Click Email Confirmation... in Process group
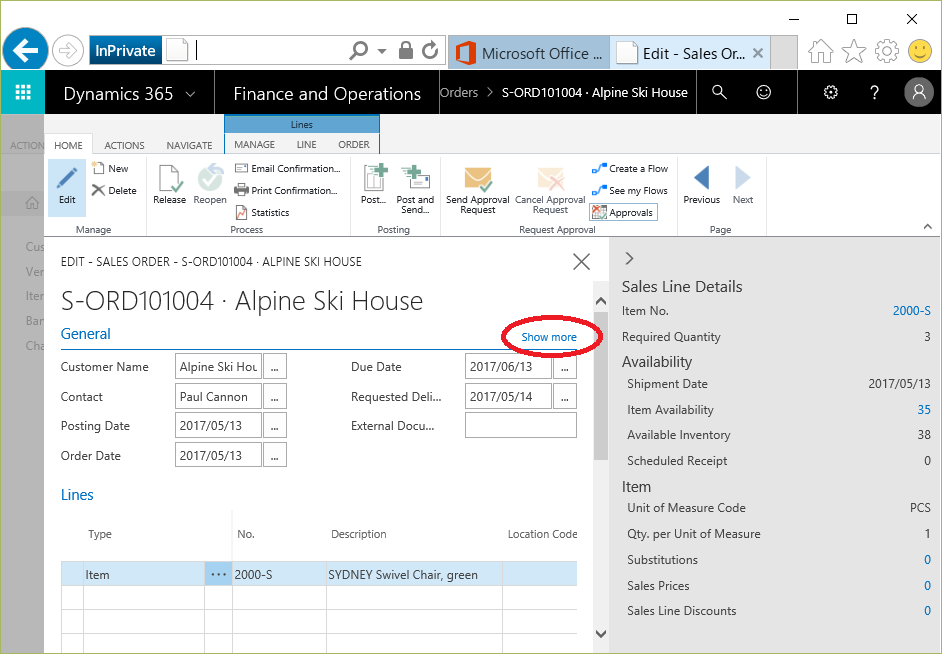The image size is (942, 654). click(x=288, y=169)
